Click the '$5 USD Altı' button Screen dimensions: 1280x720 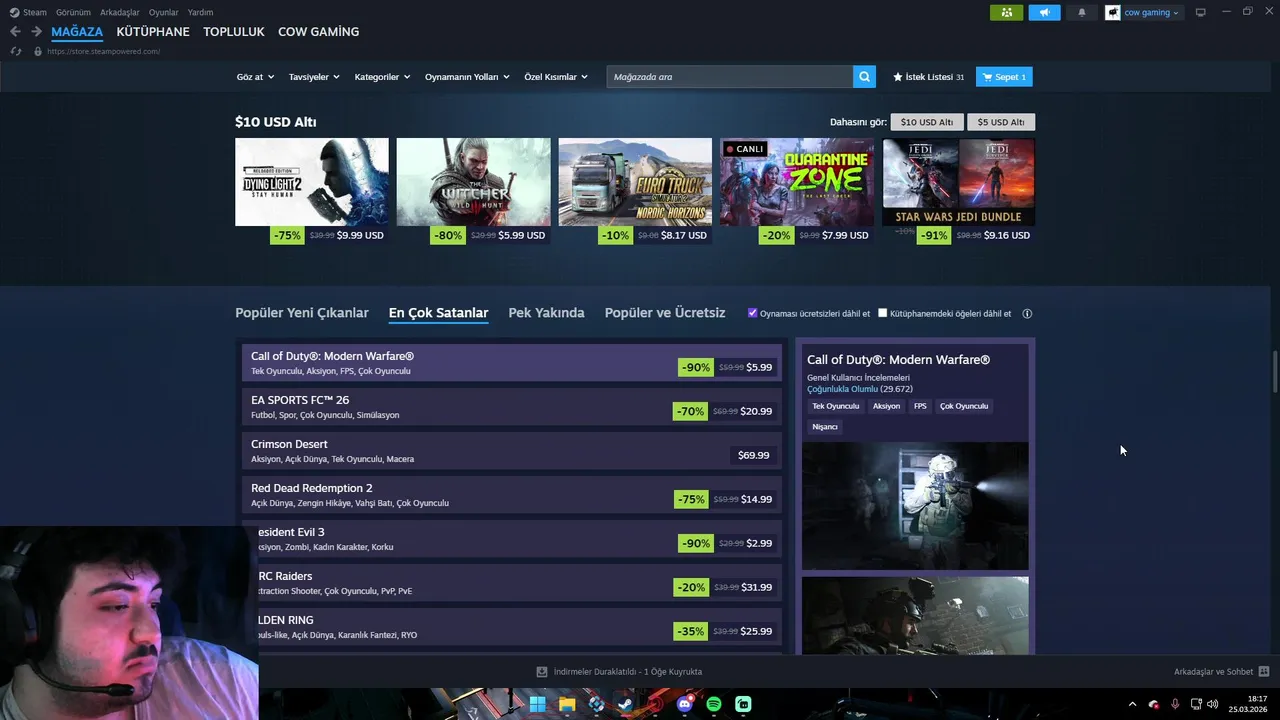(1001, 122)
